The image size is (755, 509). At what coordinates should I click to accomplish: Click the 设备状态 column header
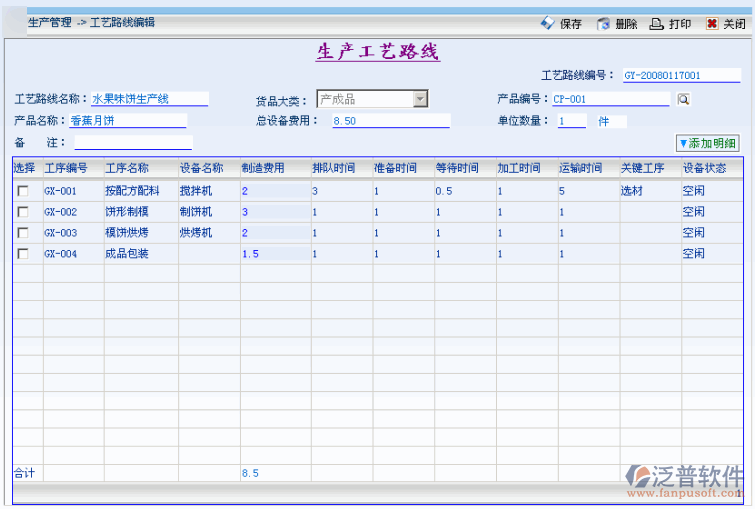coord(704,168)
